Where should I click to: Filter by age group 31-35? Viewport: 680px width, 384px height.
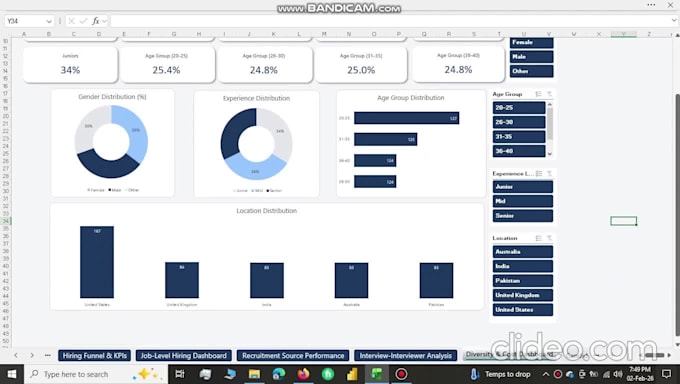[x=519, y=137]
